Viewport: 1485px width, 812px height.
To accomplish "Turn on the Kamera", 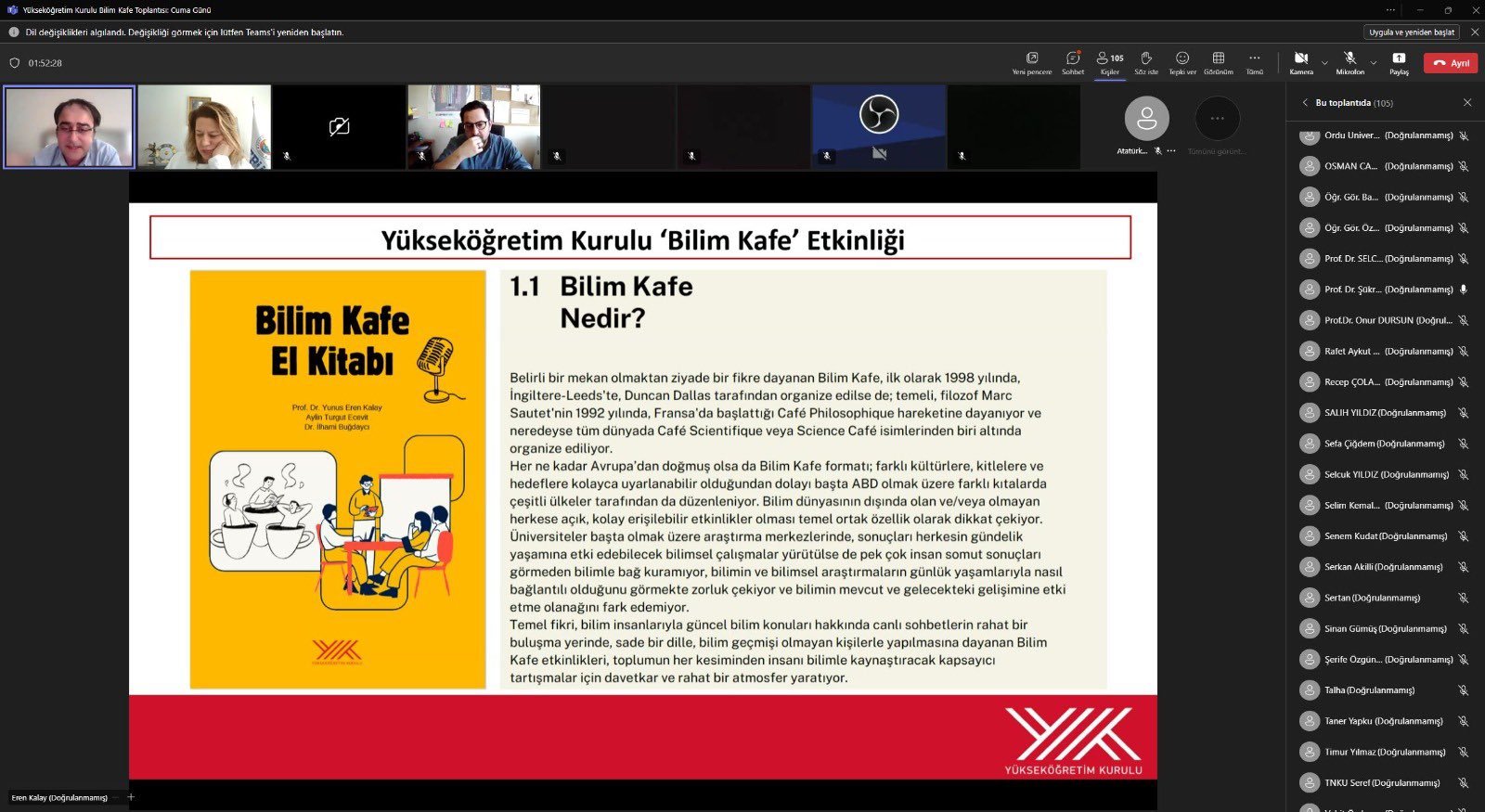I will coord(1301,62).
